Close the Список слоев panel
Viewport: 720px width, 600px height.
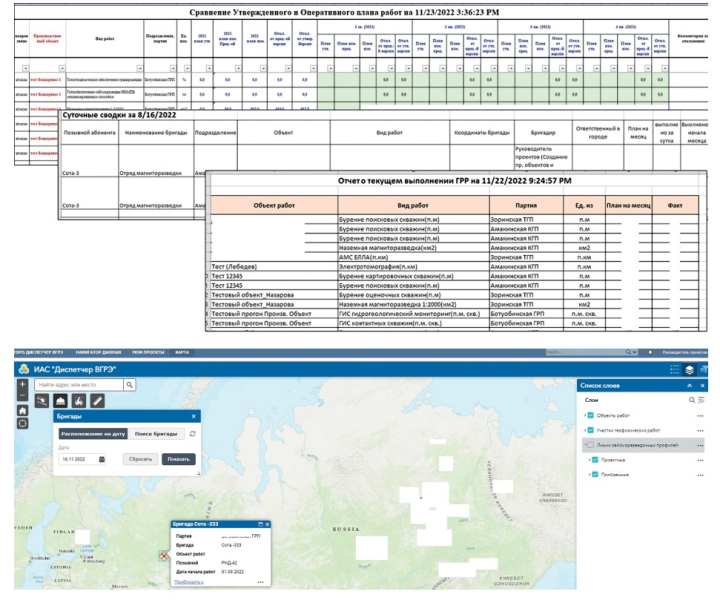click(x=702, y=386)
